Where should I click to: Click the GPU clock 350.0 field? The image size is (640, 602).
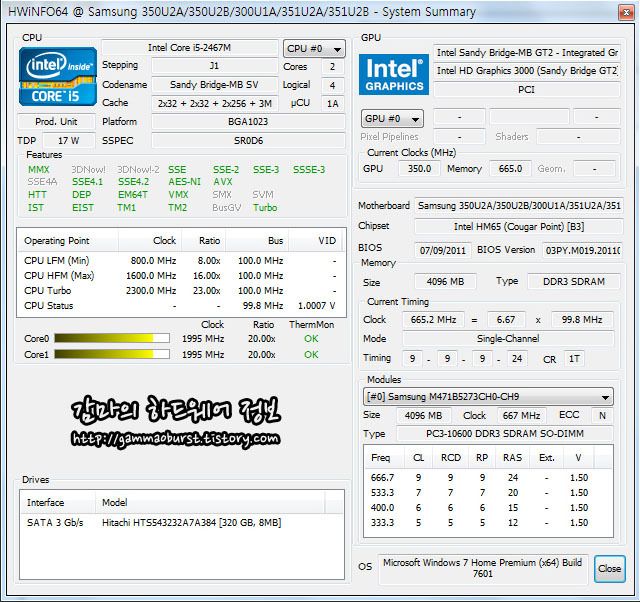tap(419, 169)
